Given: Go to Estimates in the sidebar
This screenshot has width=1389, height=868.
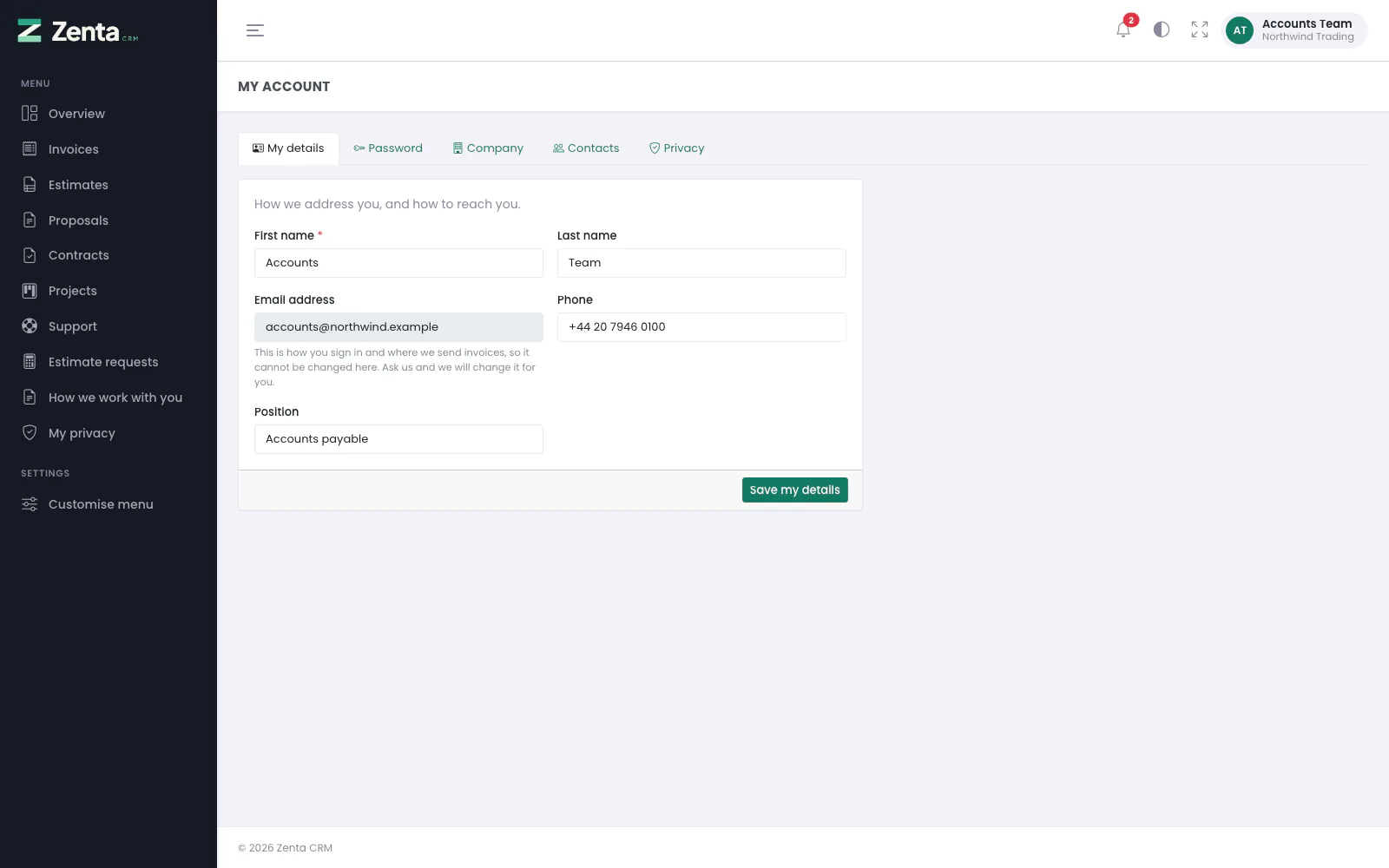Looking at the screenshot, I should tap(78, 185).
